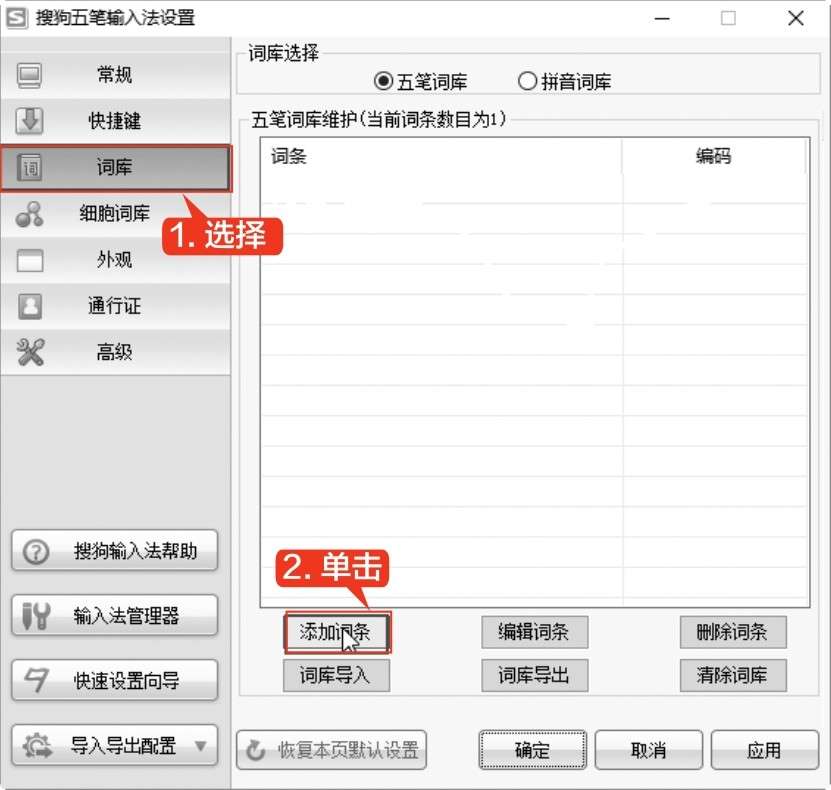Click the 清除词库 button
Screen dimensions: 831x790
[733, 675]
